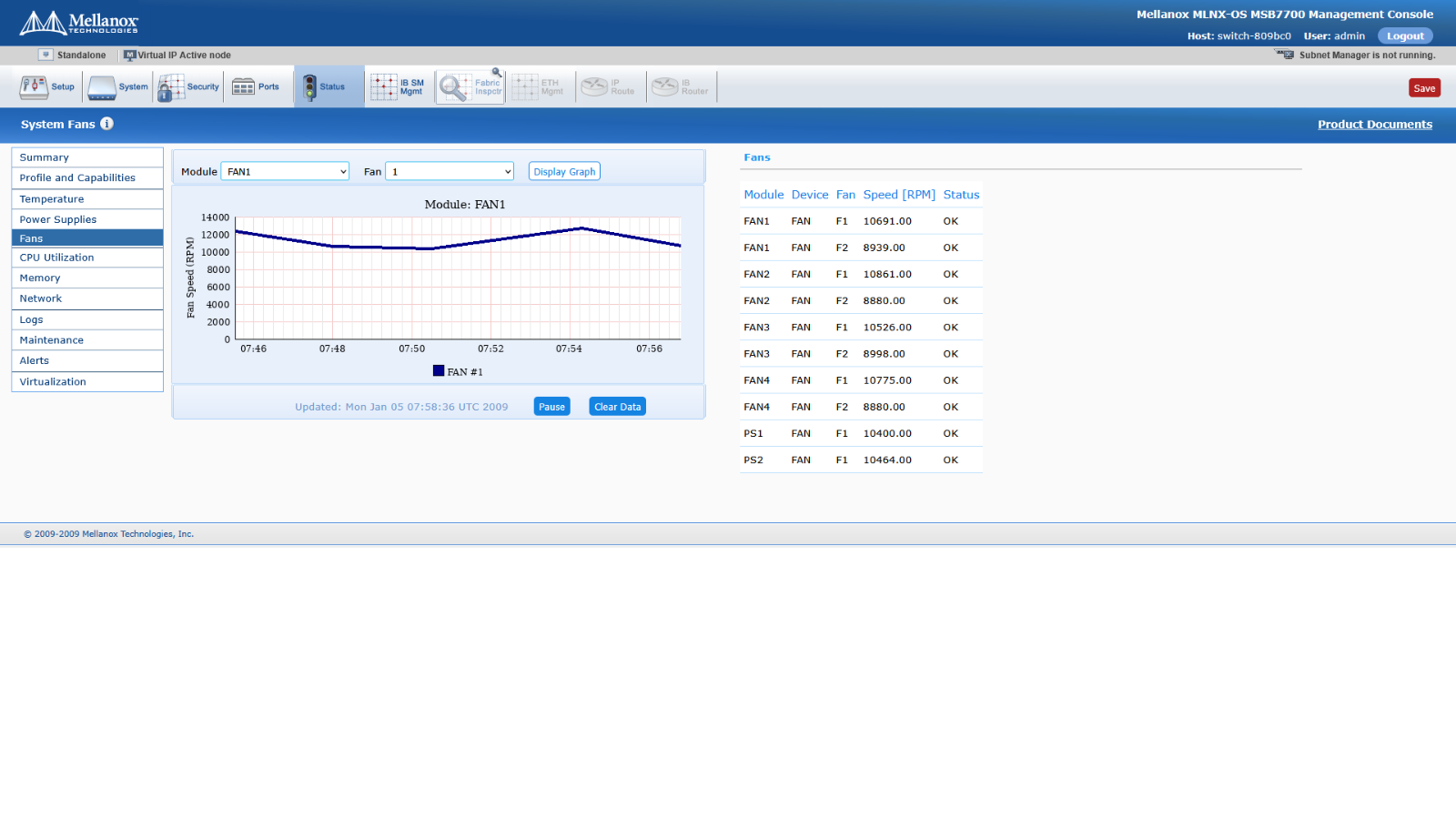Click the PS2 module cell
This screenshot has width=1456, height=819.
(x=753, y=460)
